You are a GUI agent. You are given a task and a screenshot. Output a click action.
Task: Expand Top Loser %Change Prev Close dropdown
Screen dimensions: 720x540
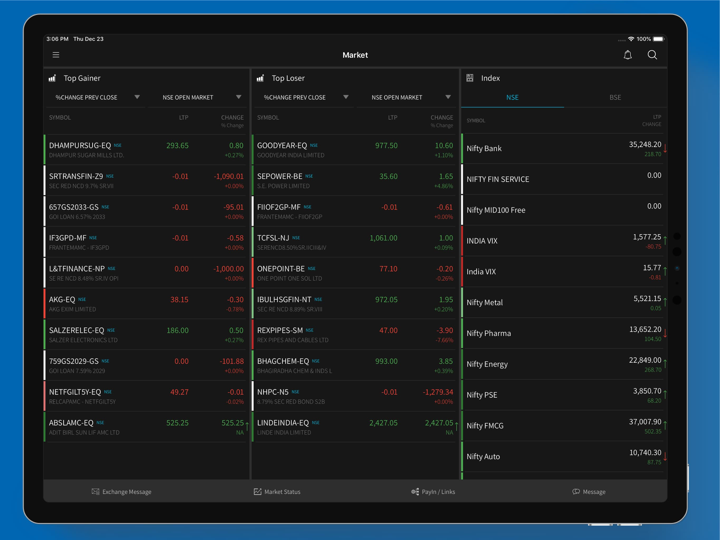click(x=305, y=98)
